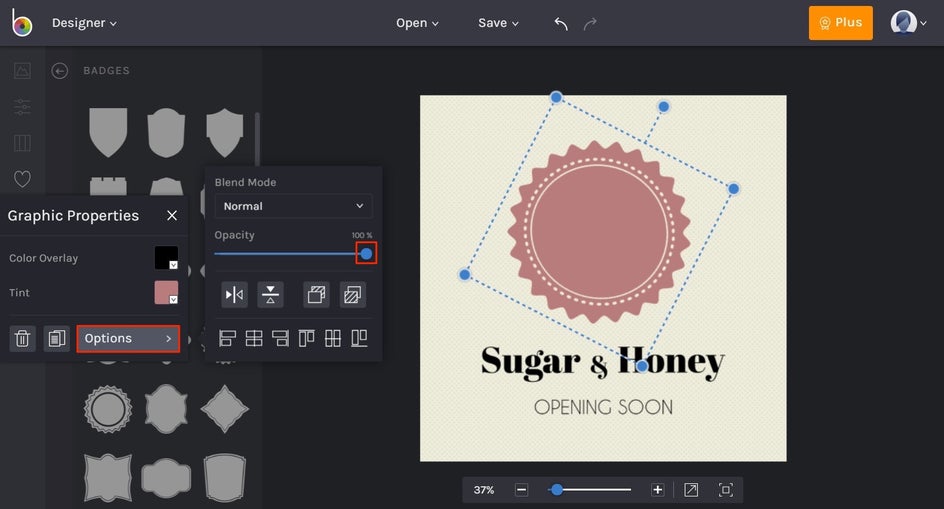The image size is (944, 509).
Task: Duplicate the selected graphic
Action: pos(57,339)
